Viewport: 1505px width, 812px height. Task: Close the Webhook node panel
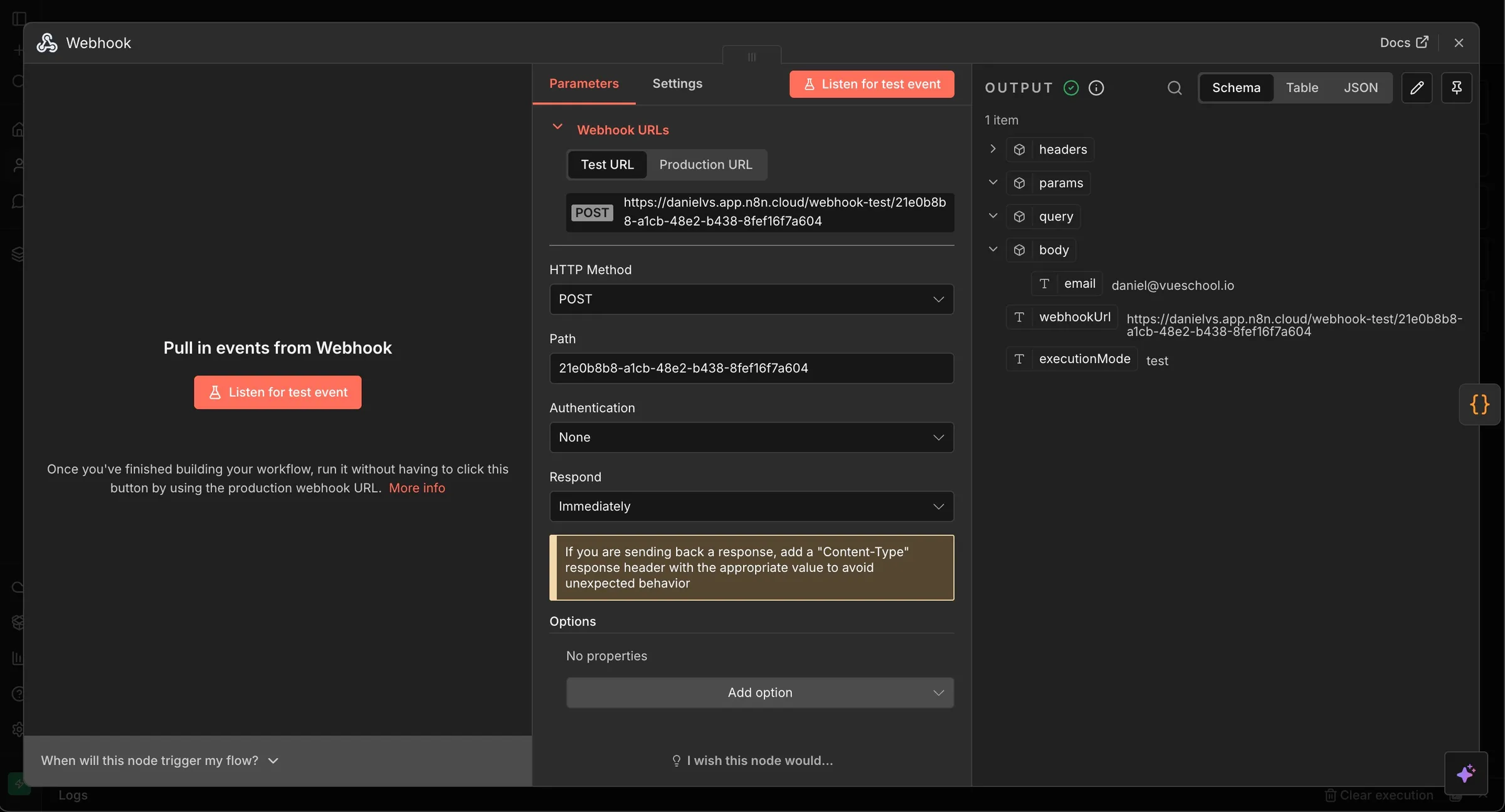1459,43
